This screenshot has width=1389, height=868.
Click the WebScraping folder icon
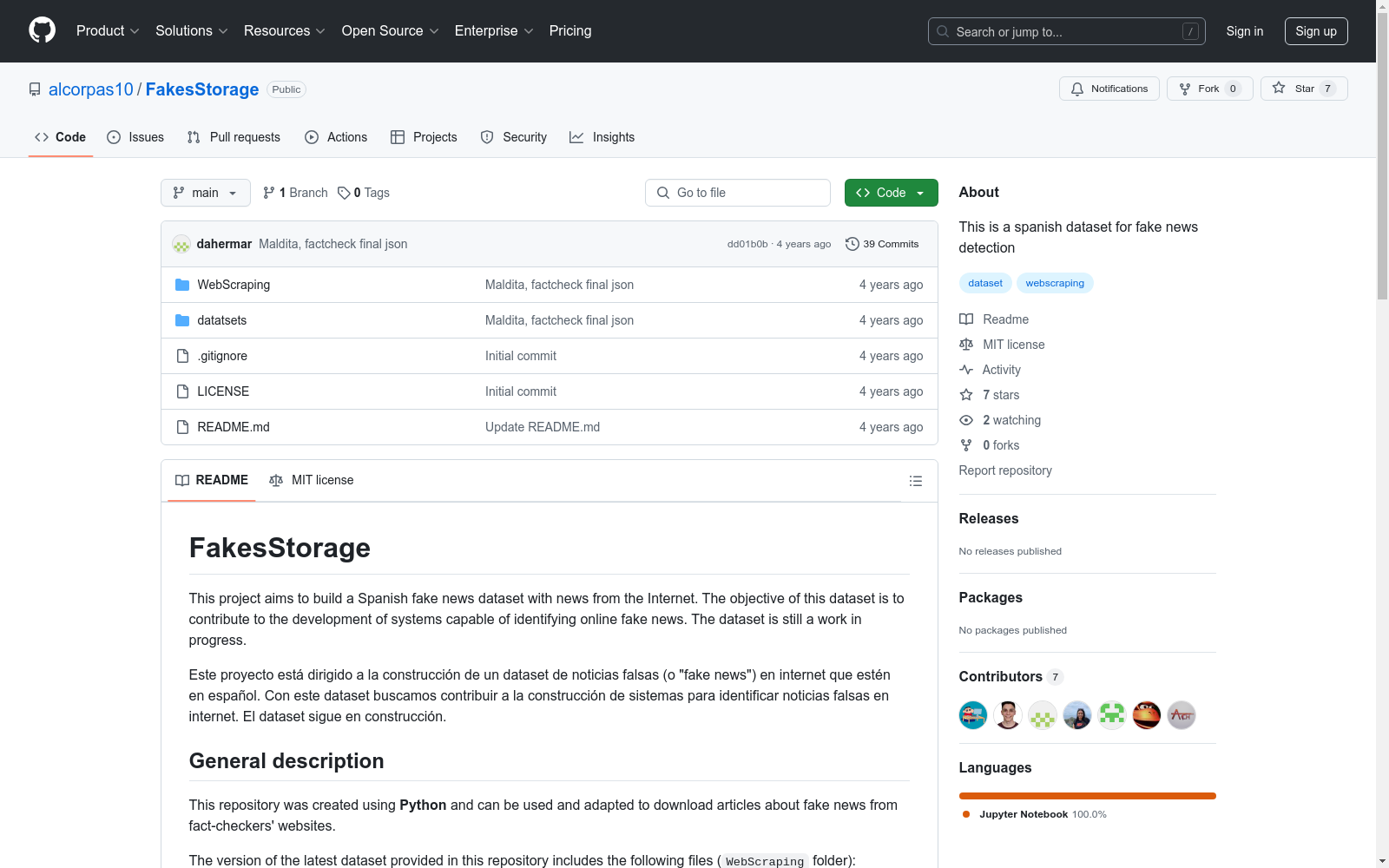click(x=182, y=285)
